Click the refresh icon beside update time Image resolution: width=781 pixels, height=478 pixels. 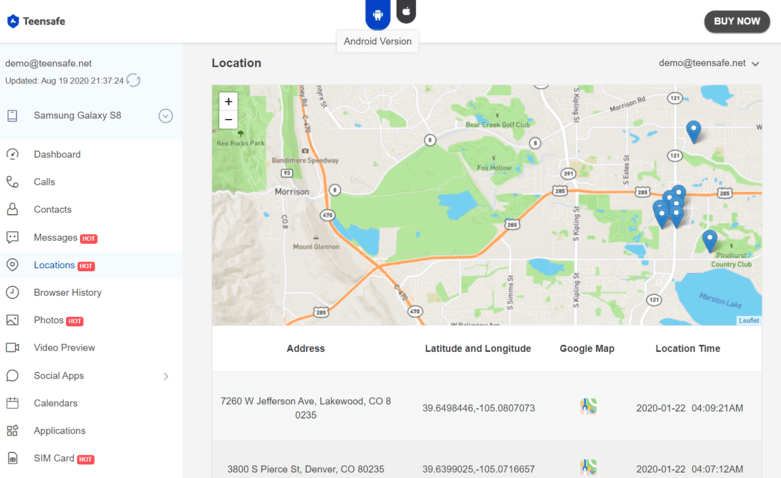click(x=134, y=81)
